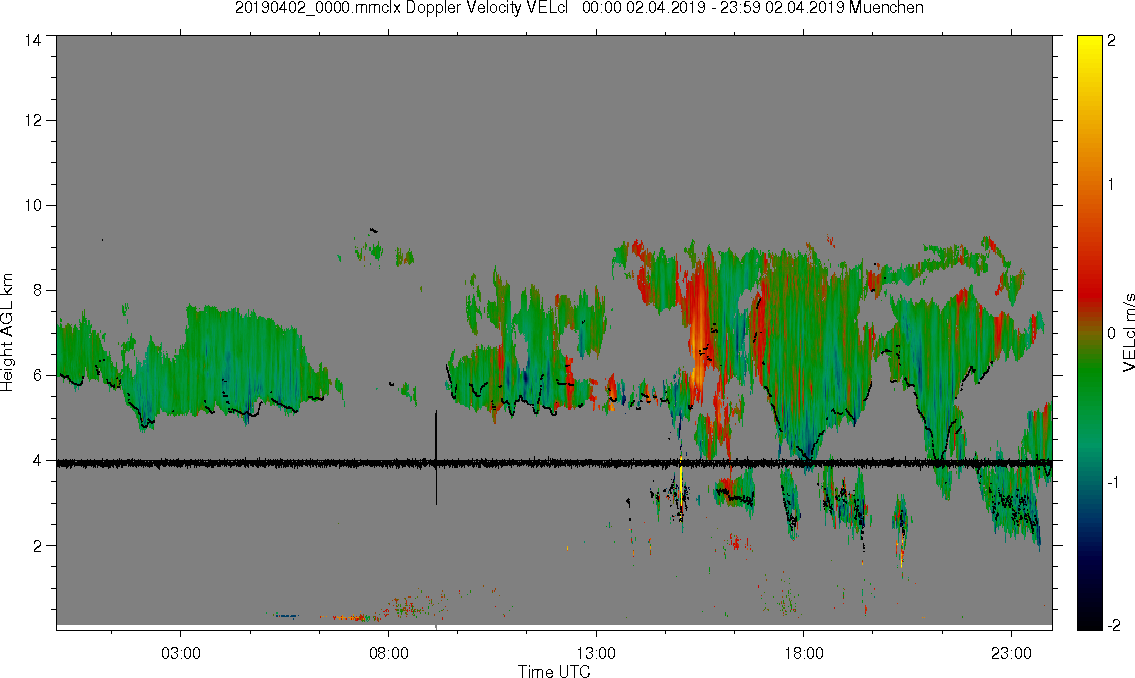Click the height axis label '4'
Viewport: 1135px width, 678px height.
point(38,461)
